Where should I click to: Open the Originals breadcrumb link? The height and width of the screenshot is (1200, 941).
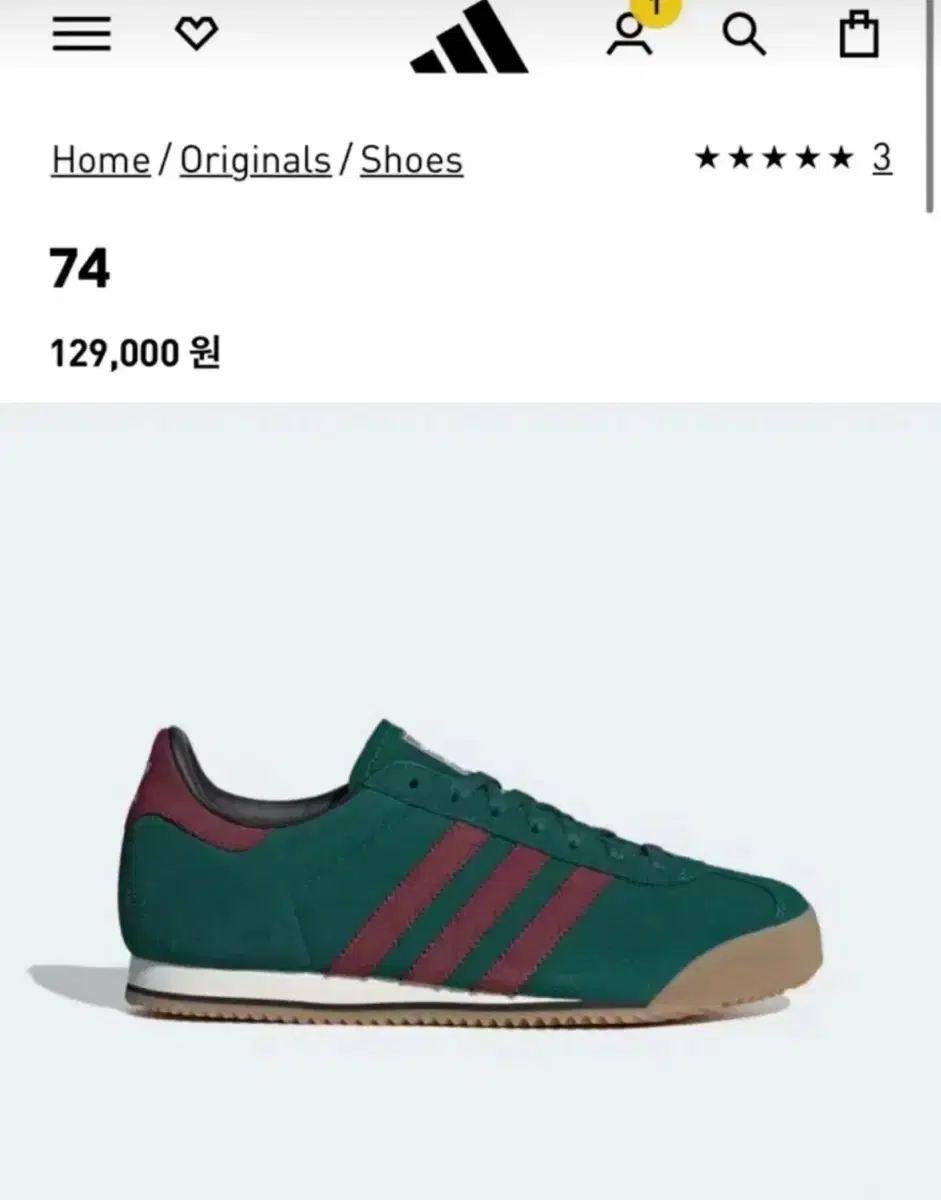click(x=255, y=161)
